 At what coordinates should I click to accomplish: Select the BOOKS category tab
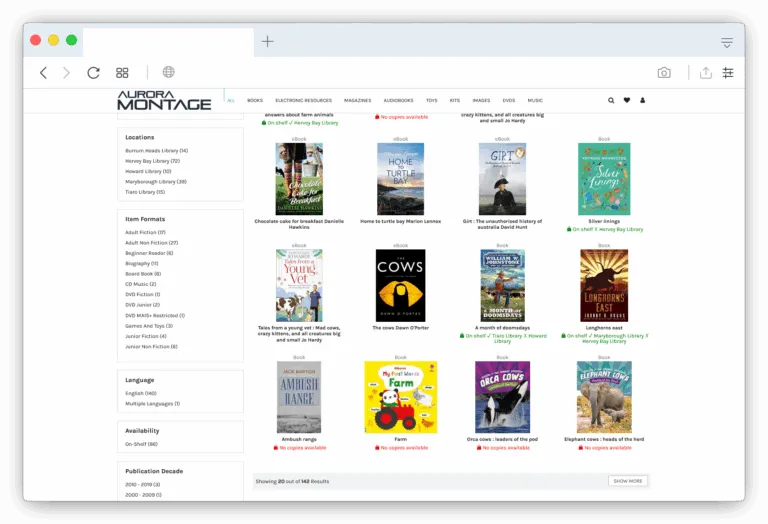coord(255,100)
